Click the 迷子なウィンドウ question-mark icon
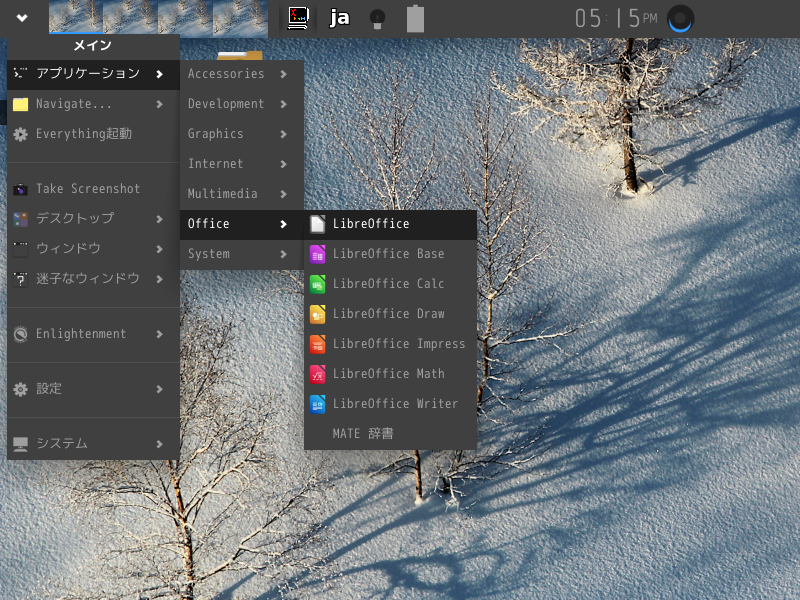This screenshot has height=600, width=800. click(20, 279)
